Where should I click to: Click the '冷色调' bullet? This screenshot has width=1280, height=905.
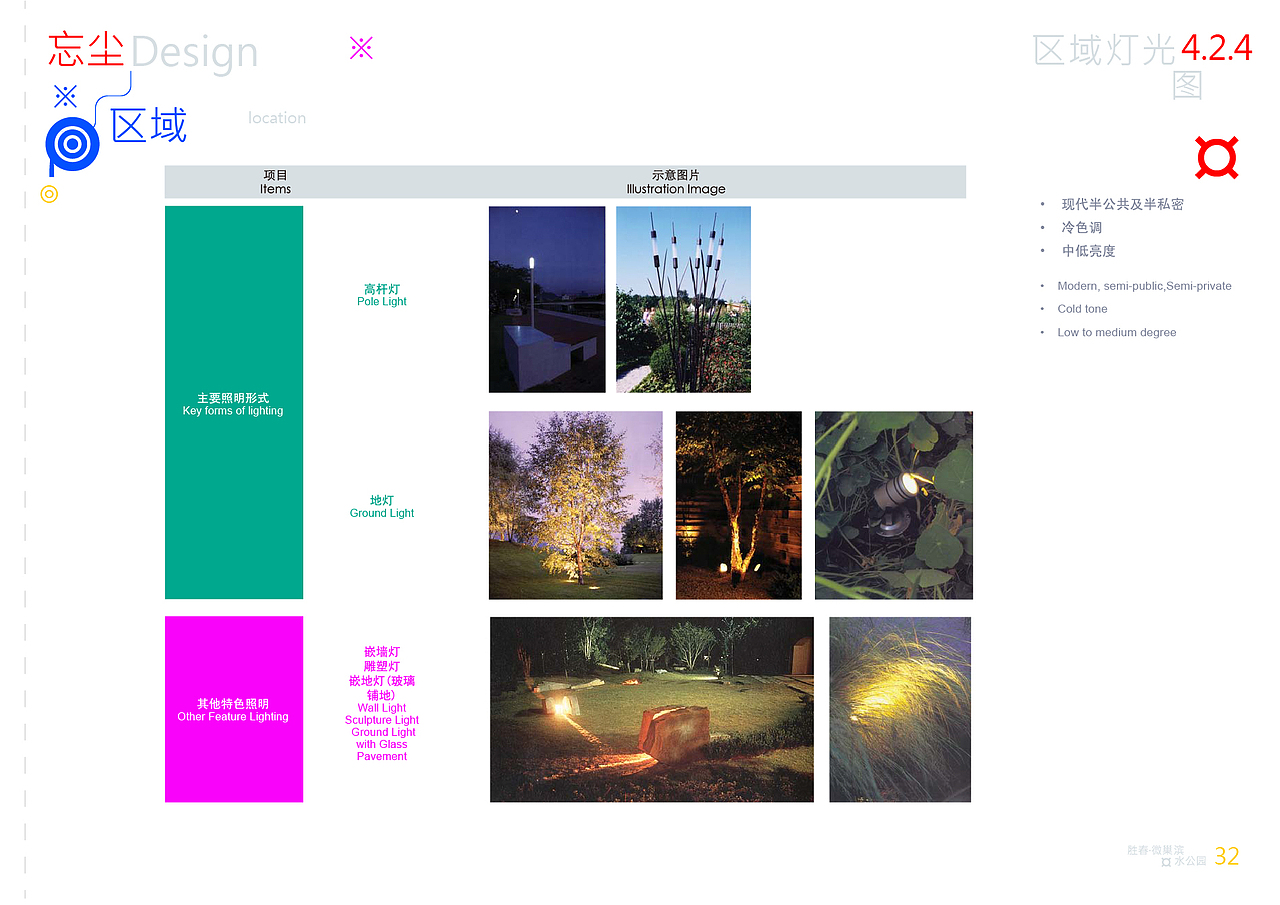1082,228
